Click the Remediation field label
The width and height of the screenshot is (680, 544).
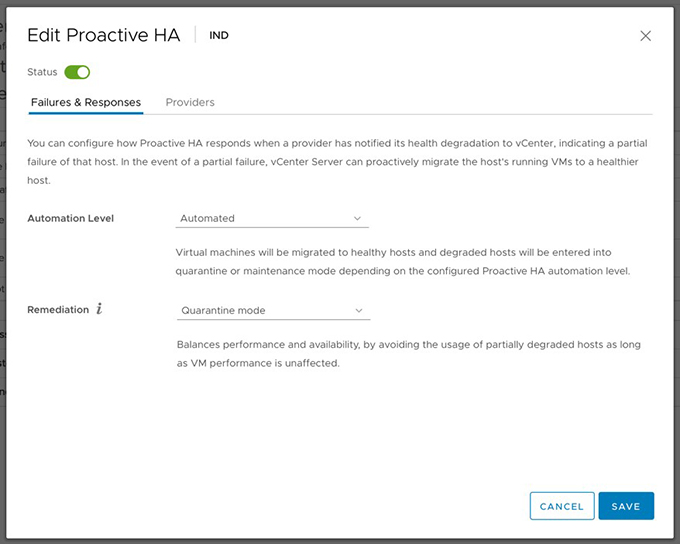point(58,310)
